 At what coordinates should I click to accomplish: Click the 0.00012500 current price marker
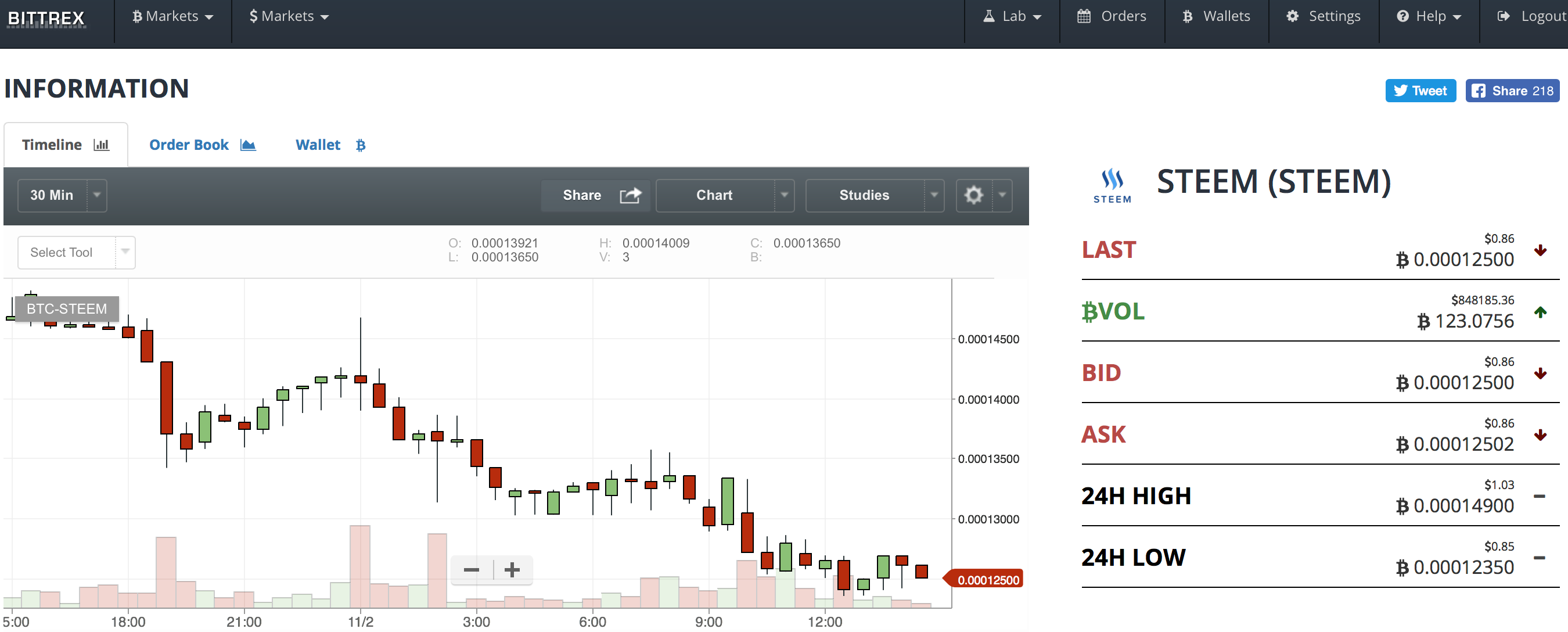984,580
